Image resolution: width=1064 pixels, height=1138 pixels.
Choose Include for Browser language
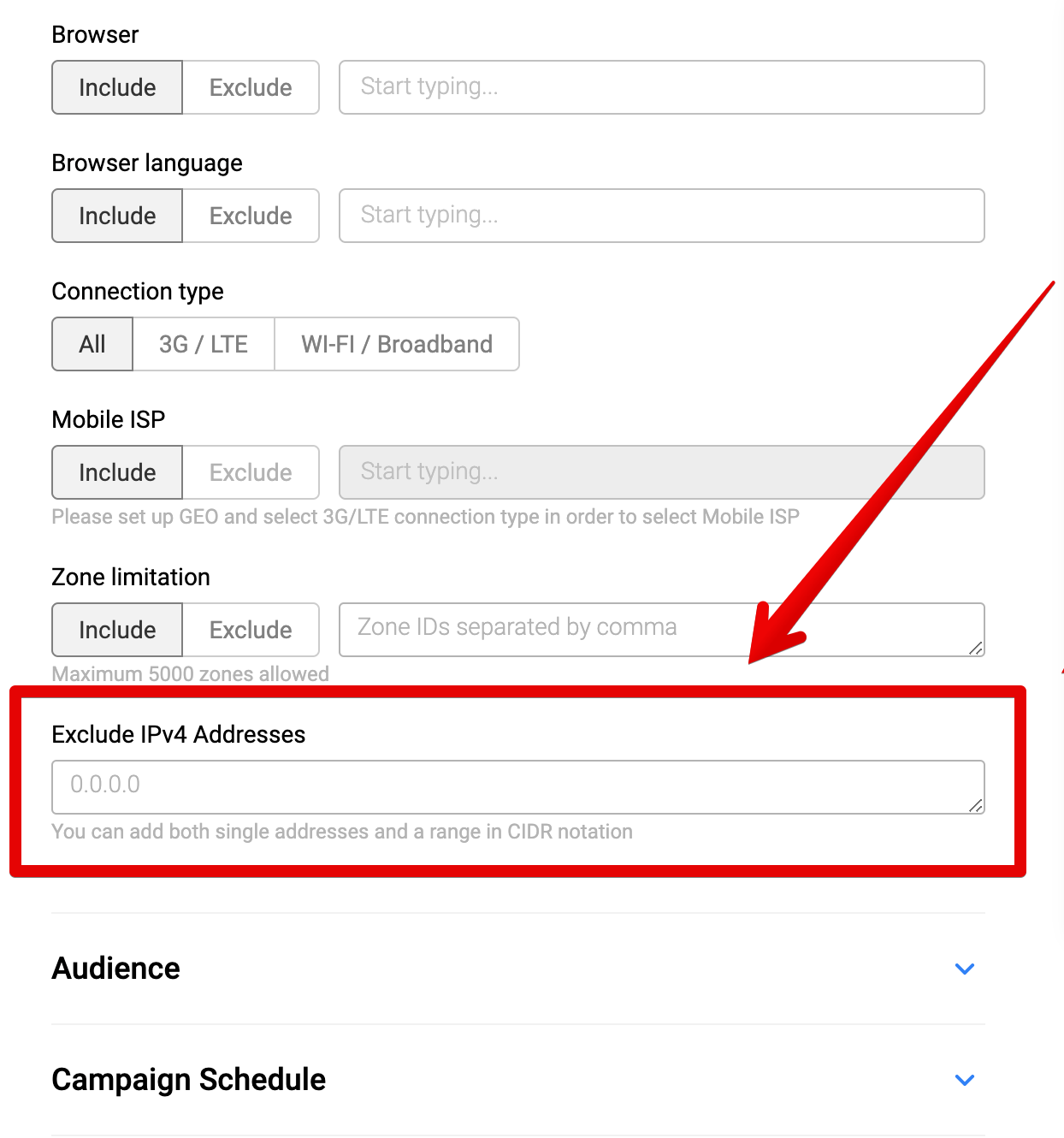[117, 216]
